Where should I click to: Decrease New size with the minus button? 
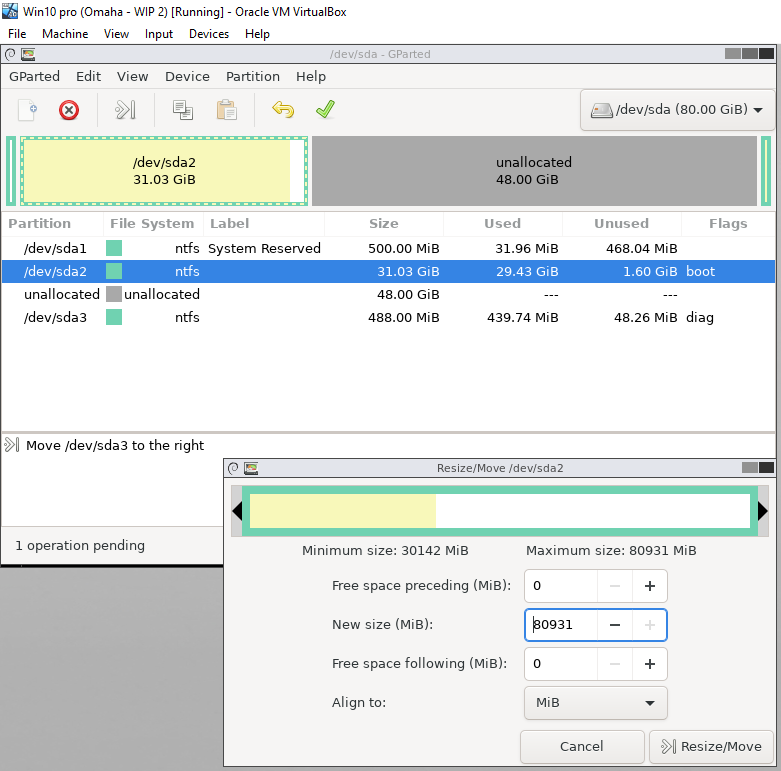(x=615, y=625)
